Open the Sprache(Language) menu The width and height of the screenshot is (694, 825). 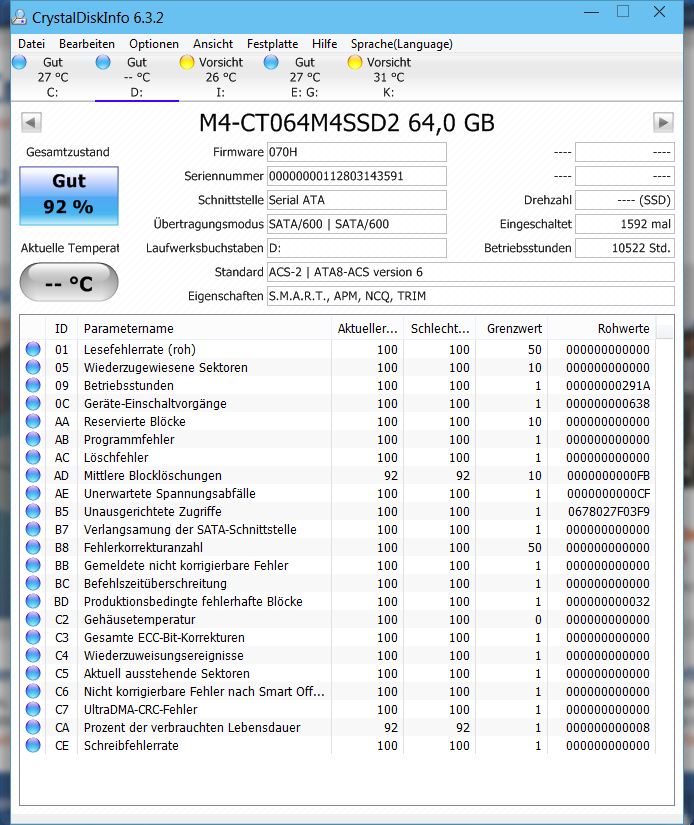pyautogui.click(x=402, y=44)
